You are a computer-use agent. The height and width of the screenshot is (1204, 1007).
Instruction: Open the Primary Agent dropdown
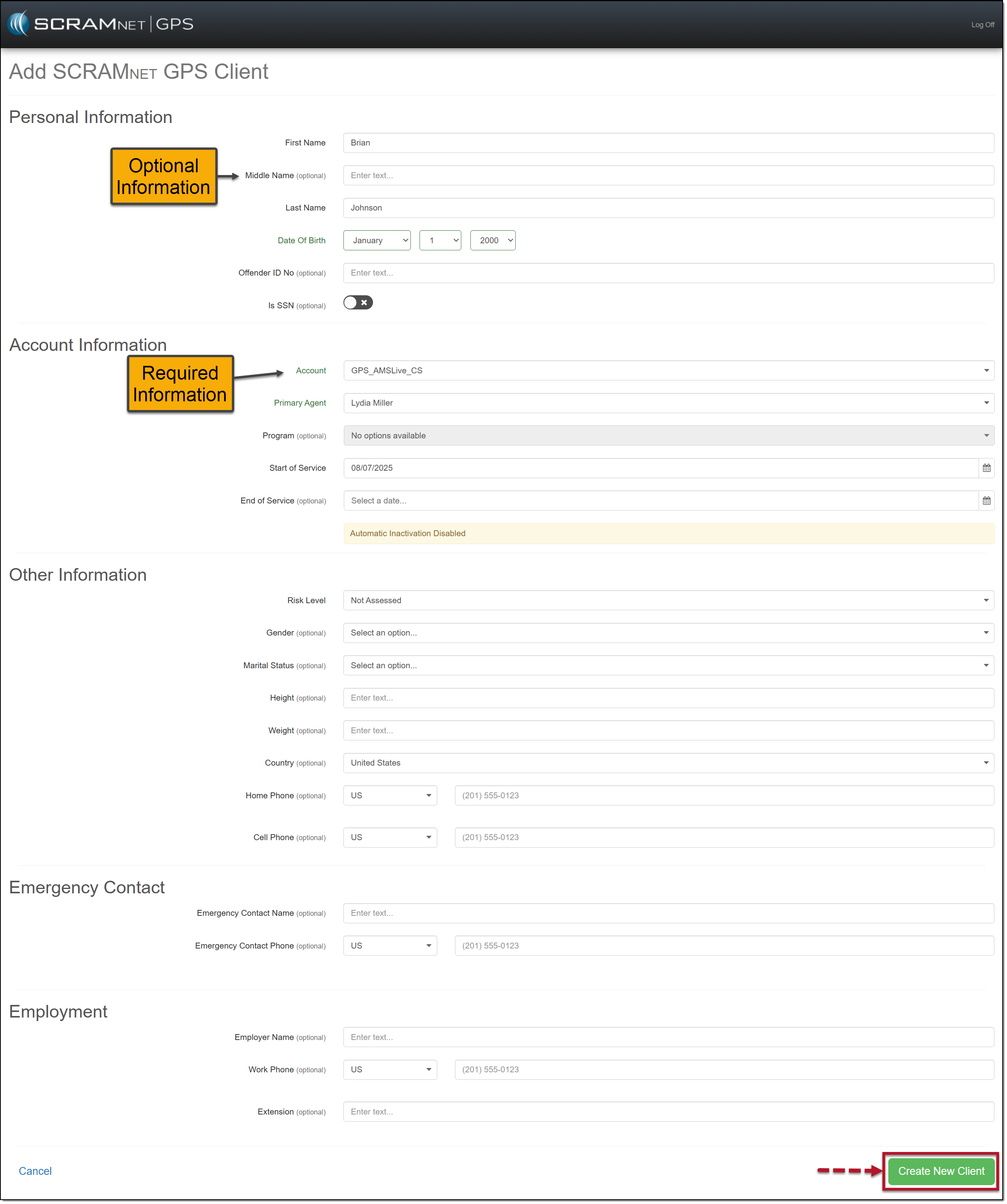point(668,403)
